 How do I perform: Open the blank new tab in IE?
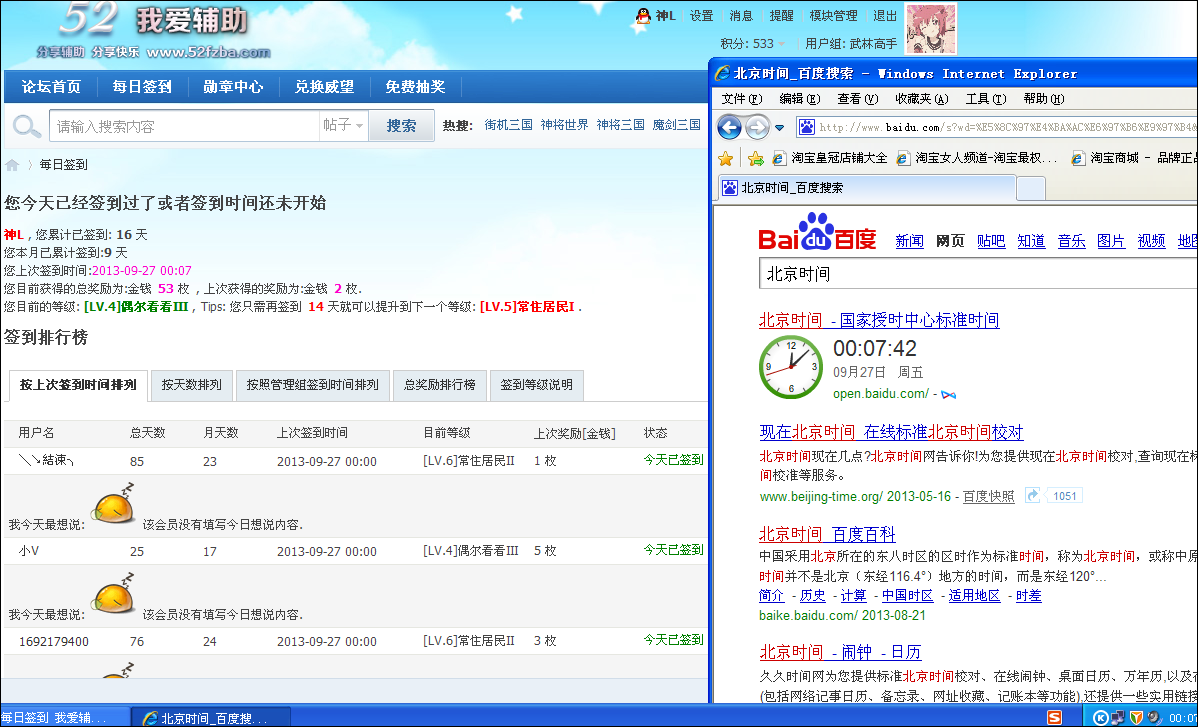[x=1030, y=187]
